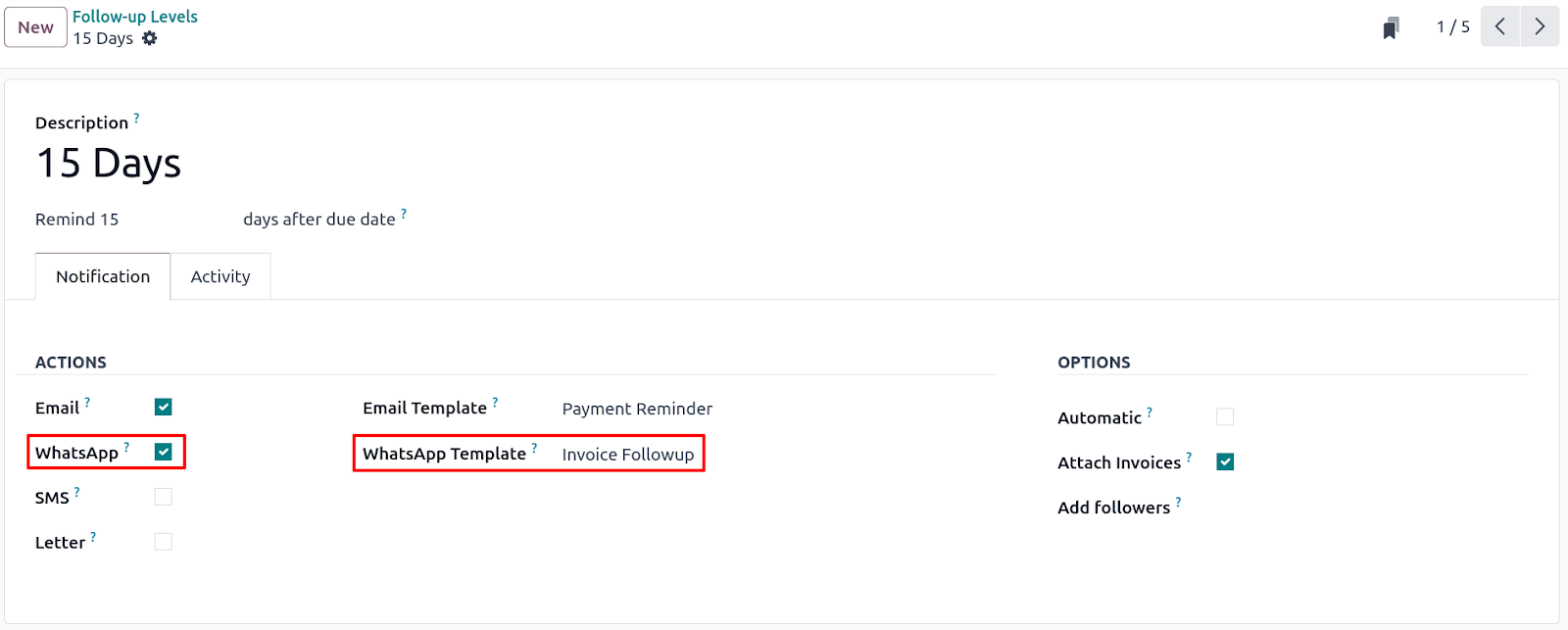Click the help mark beside Email Template

(495, 402)
